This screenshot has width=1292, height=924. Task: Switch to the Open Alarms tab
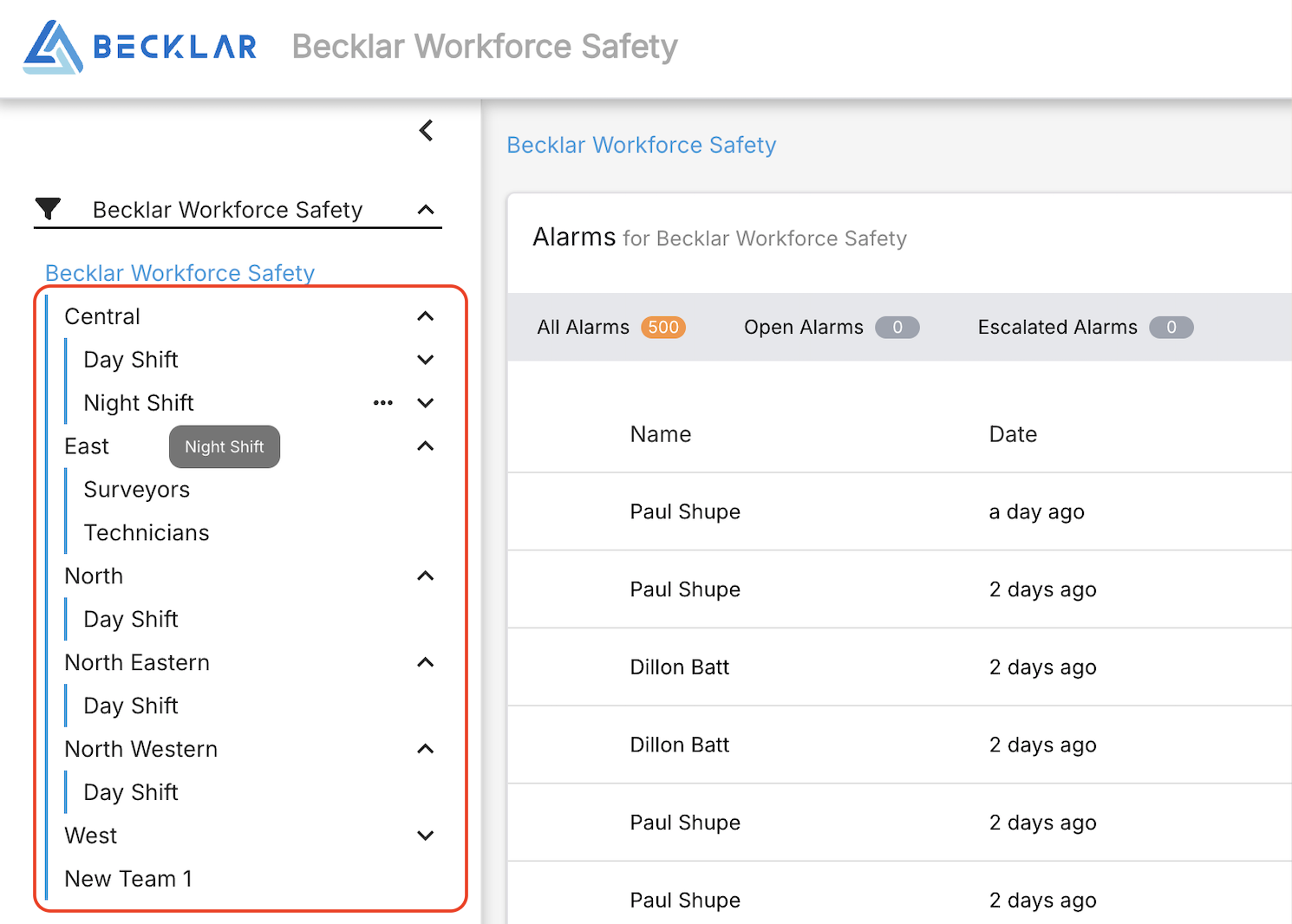832,327
